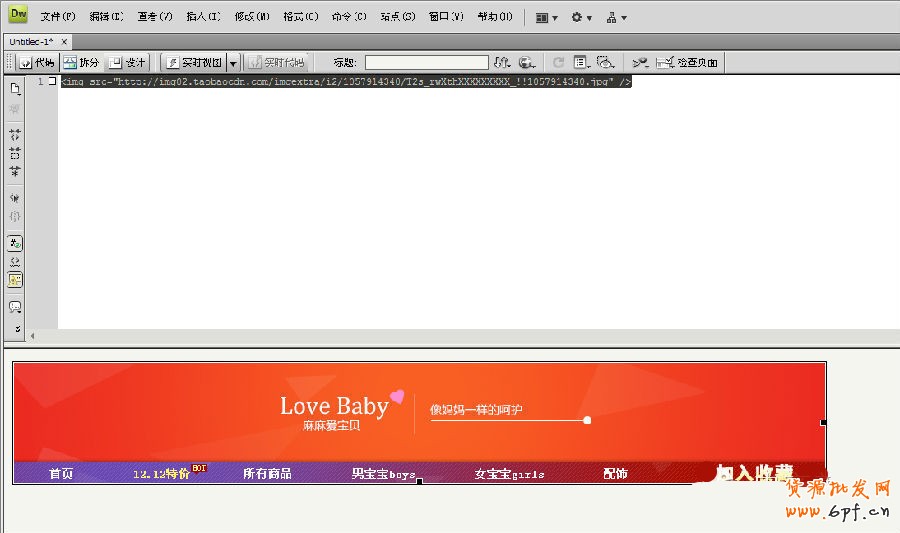Open the 站点(S) menu
Image resolution: width=900 pixels, height=533 pixels.
398,17
